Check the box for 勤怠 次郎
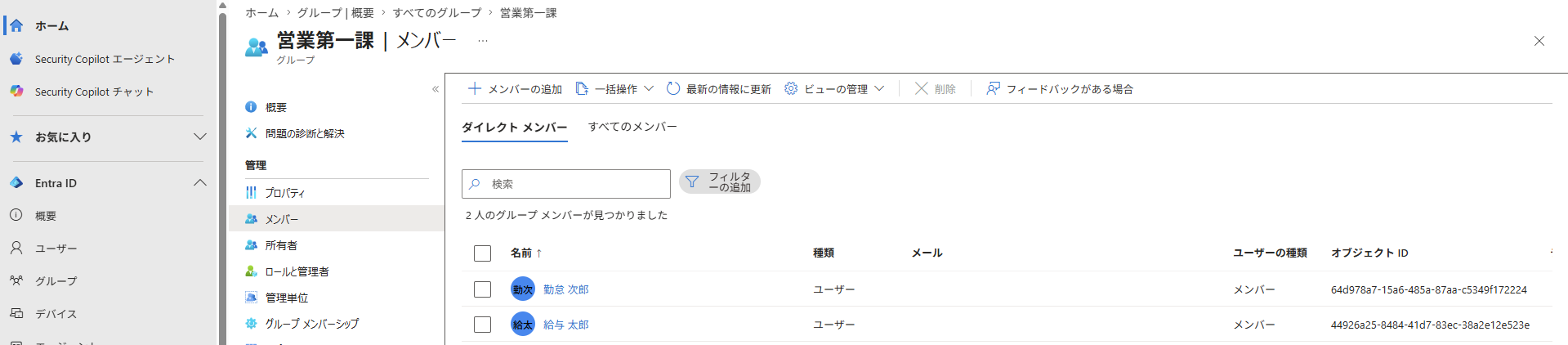 tap(482, 289)
